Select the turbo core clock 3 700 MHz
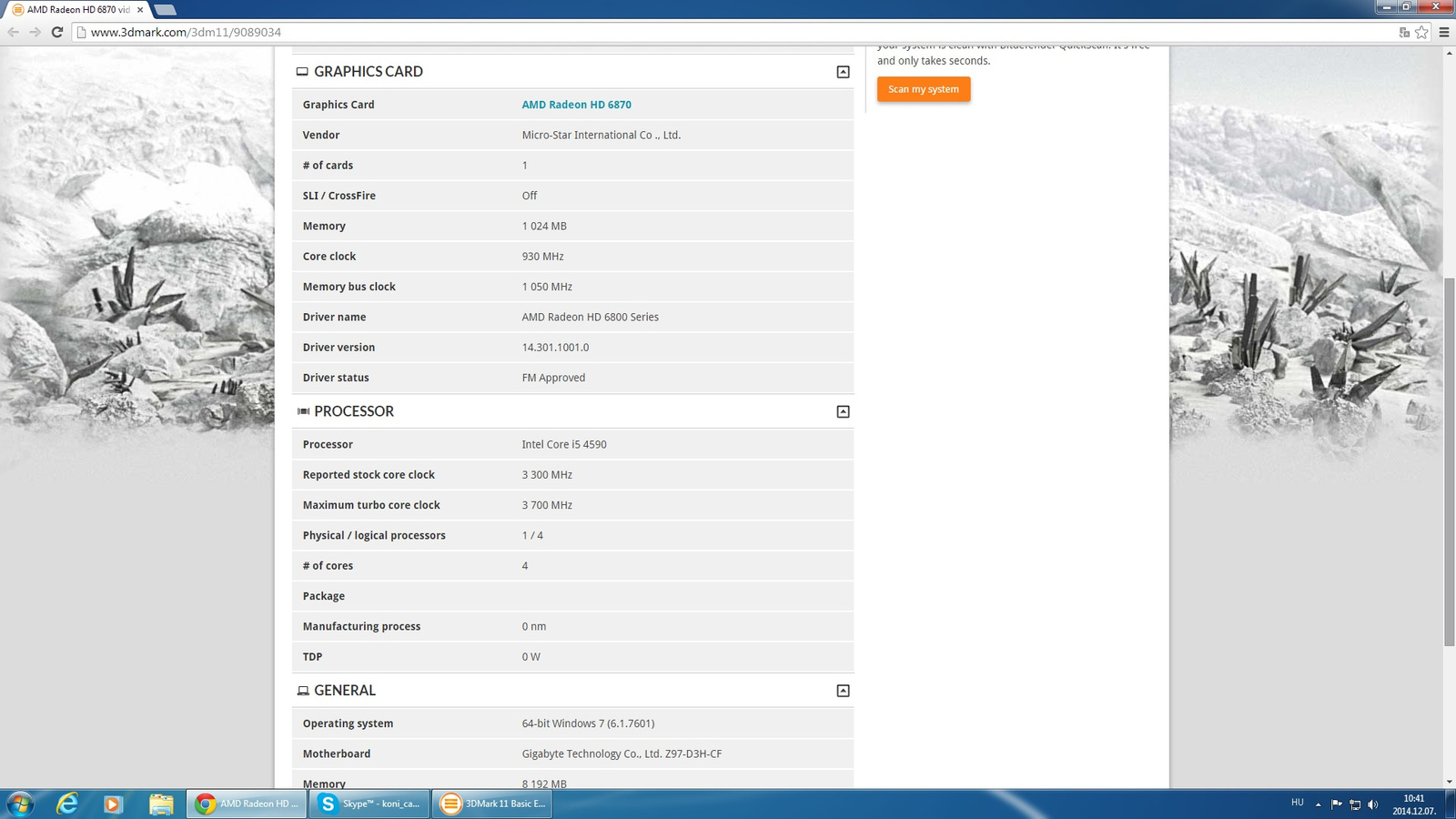The height and width of the screenshot is (819, 1456). click(547, 505)
